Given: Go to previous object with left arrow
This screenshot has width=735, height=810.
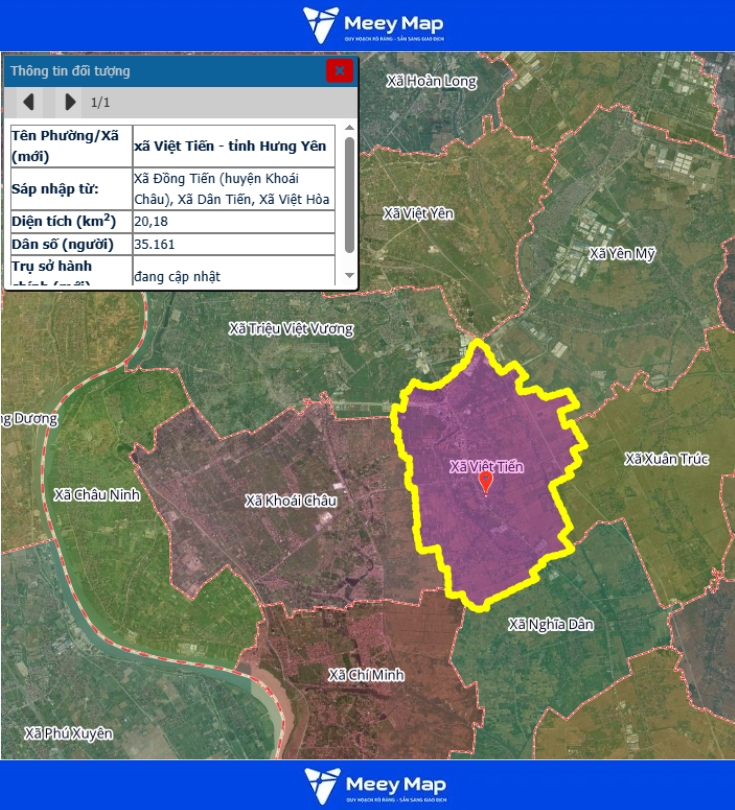Looking at the screenshot, I should tap(29, 102).
